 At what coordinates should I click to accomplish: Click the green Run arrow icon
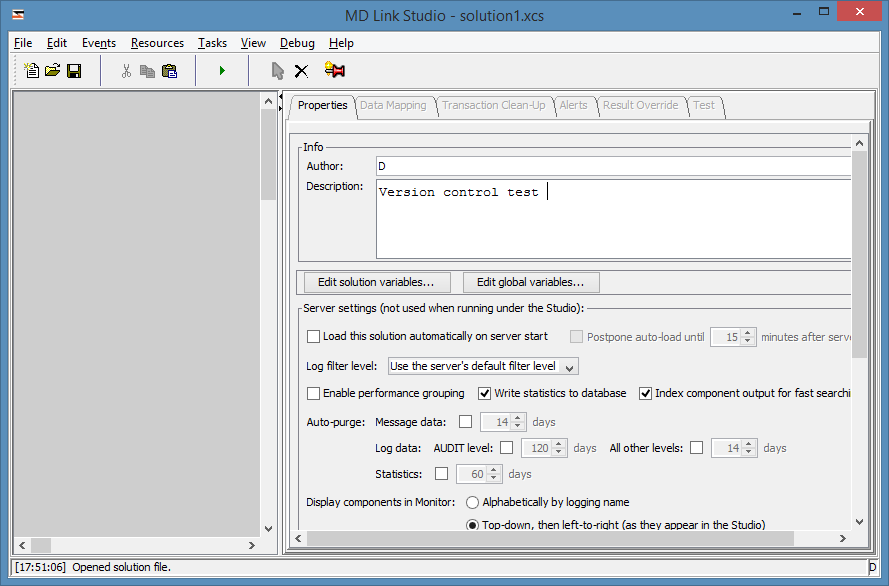pyautogui.click(x=222, y=70)
